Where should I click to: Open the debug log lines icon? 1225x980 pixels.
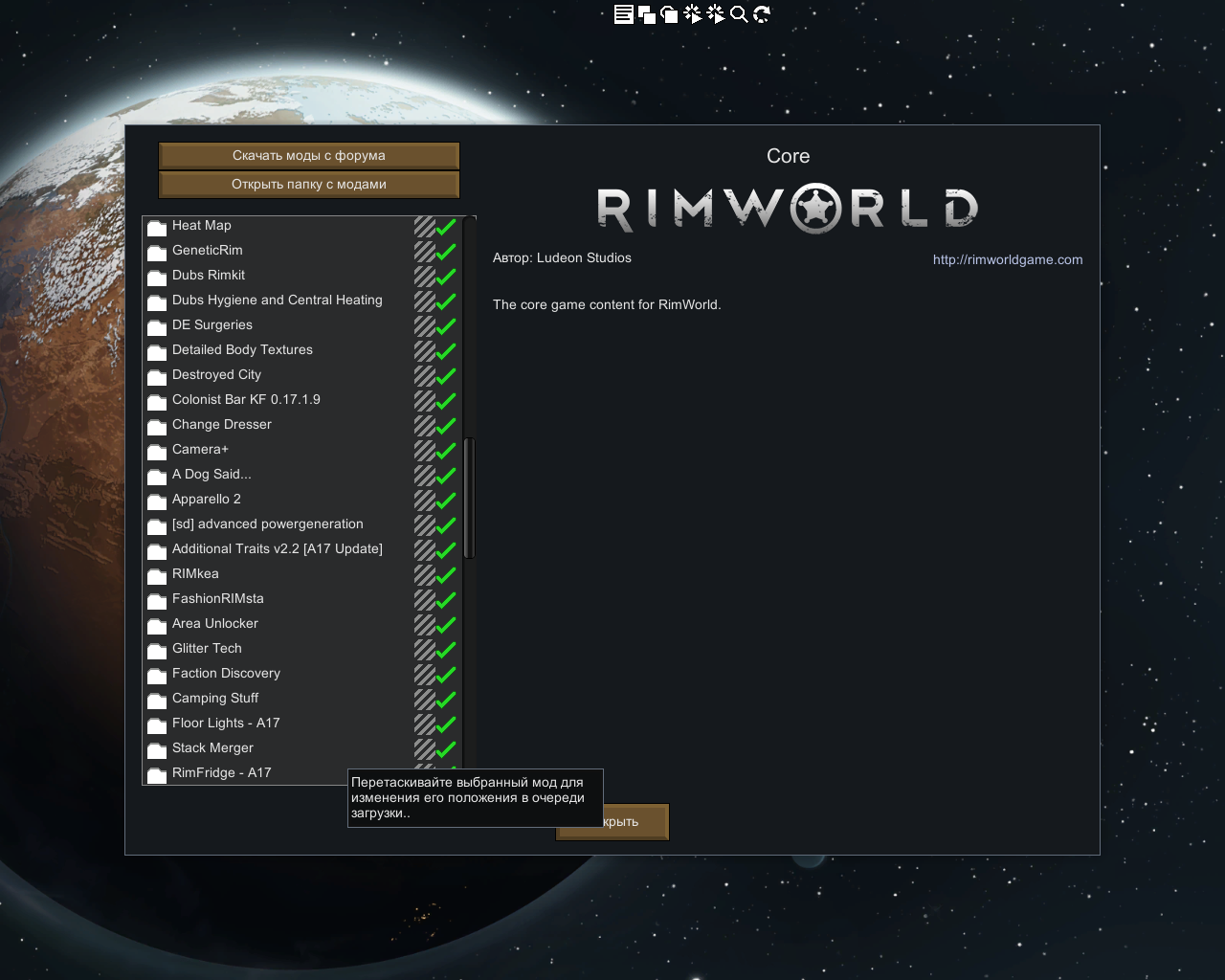pyautogui.click(x=623, y=14)
